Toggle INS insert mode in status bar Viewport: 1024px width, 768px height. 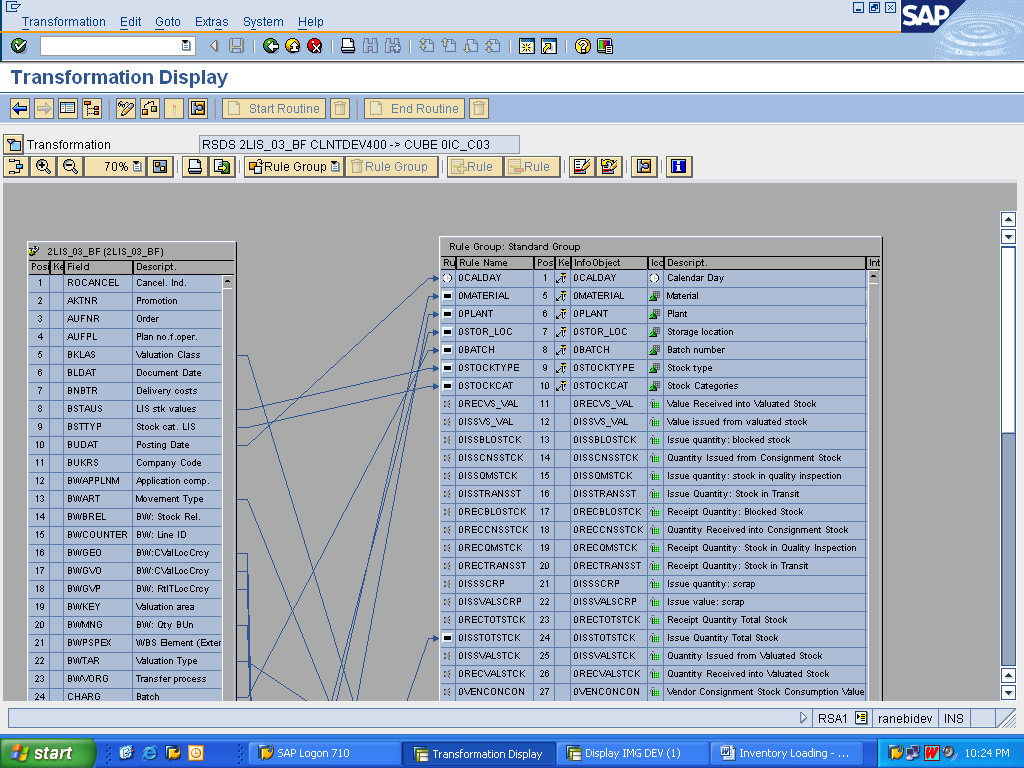click(953, 718)
